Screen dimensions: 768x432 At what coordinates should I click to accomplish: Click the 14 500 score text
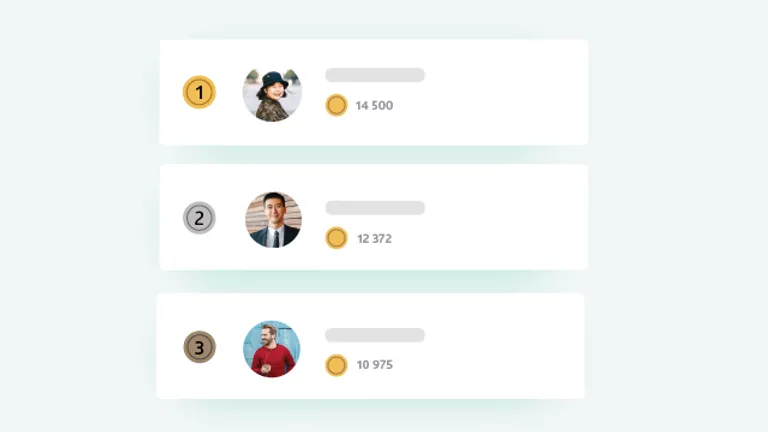pos(374,105)
